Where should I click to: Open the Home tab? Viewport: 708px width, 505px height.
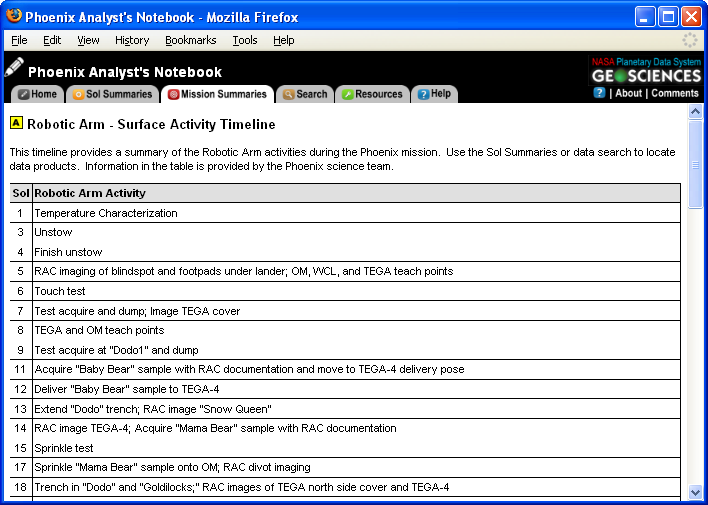click(36, 94)
